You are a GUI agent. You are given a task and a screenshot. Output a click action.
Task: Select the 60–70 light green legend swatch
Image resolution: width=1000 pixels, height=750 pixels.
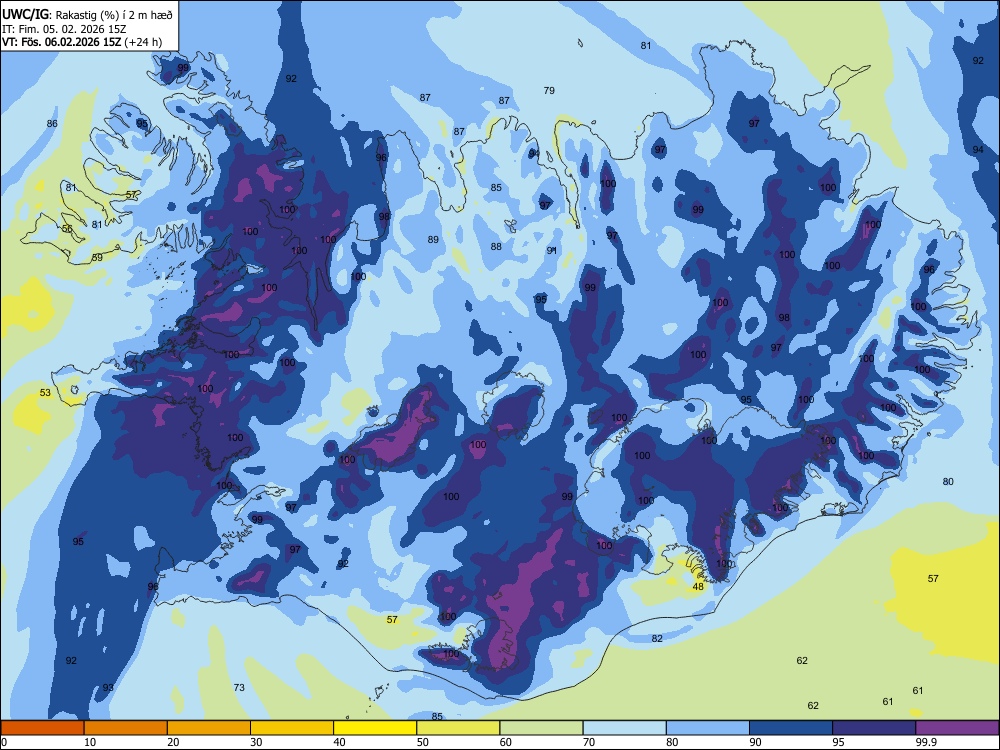[x=541, y=728]
